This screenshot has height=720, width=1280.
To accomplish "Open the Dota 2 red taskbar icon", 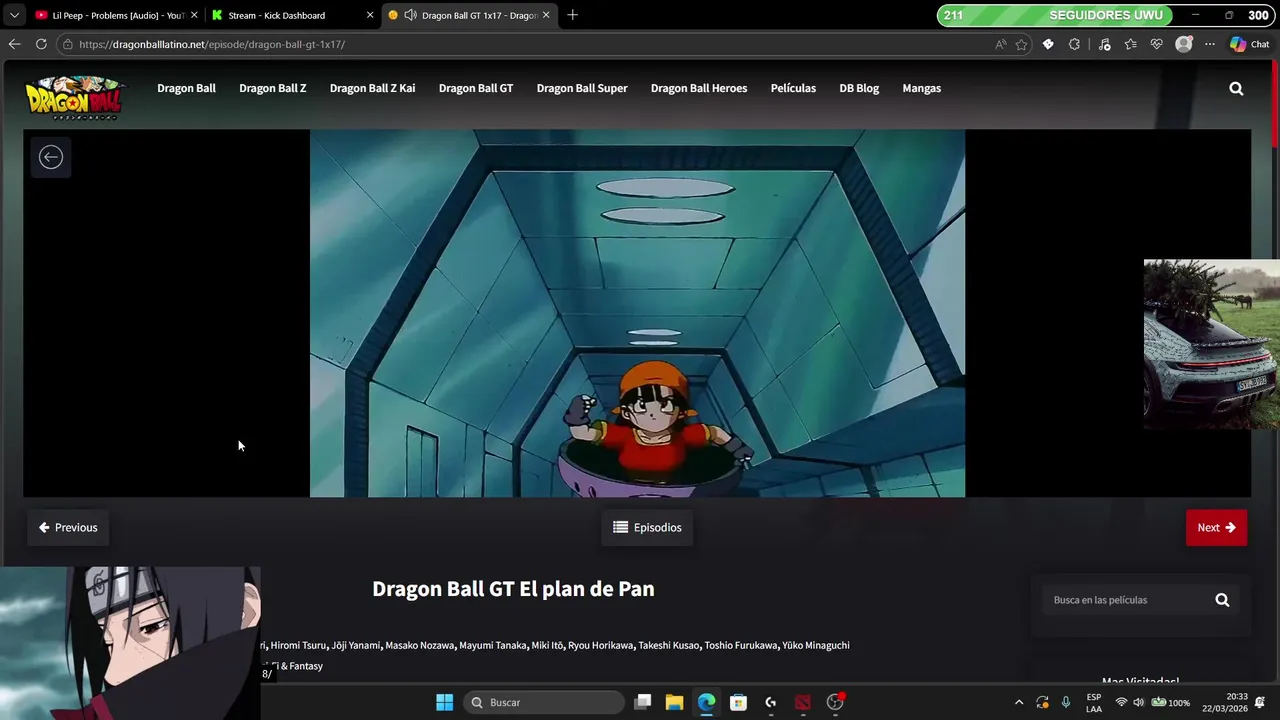I will click(x=802, y=702).
